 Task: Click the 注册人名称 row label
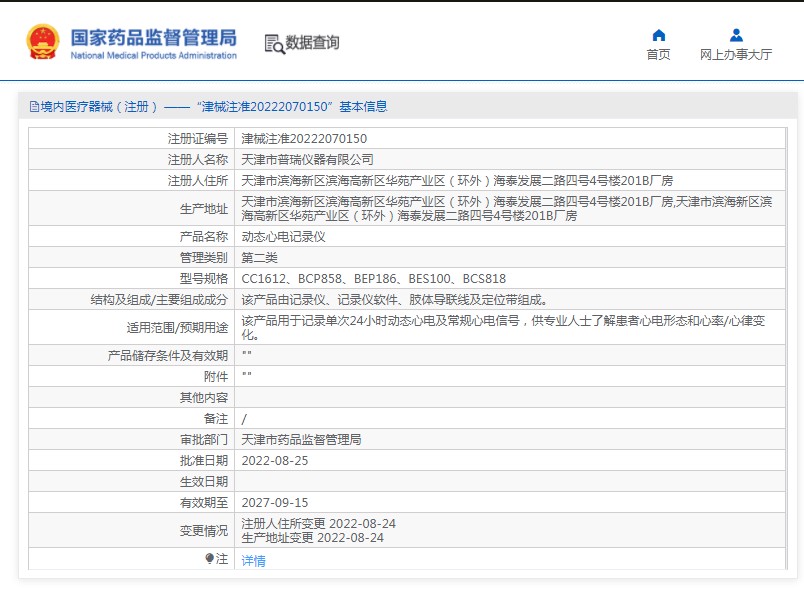(197, 160)
